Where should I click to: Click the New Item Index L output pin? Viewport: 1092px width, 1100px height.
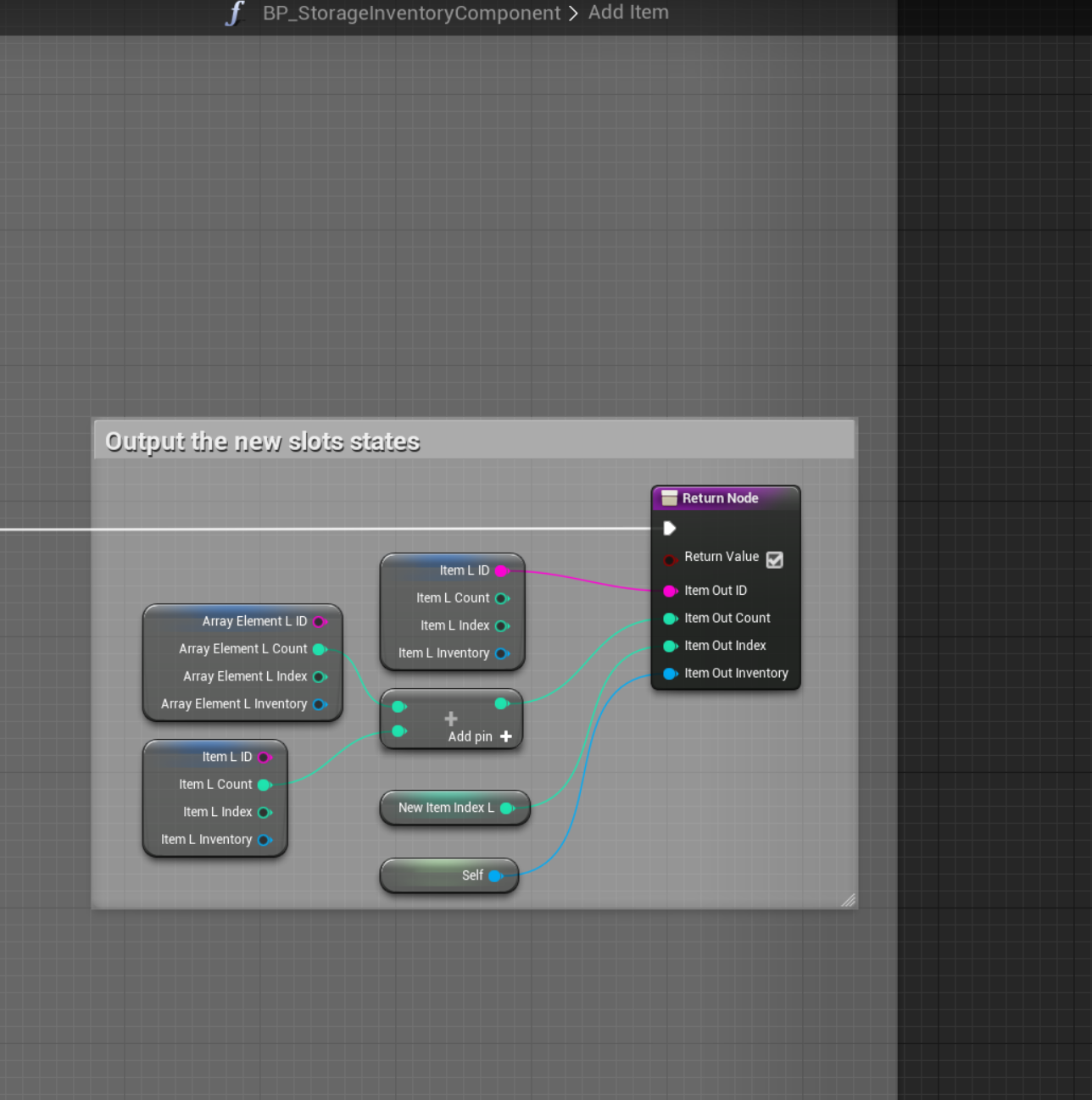click(x=506, y=808)
